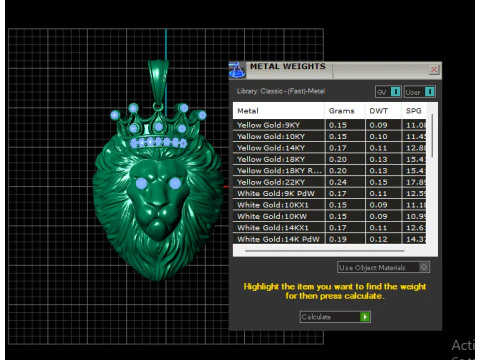Screen dimensions: 480x360
Task: Select the Yellow Gold:18KY R... row
Action: click(329, 171)
